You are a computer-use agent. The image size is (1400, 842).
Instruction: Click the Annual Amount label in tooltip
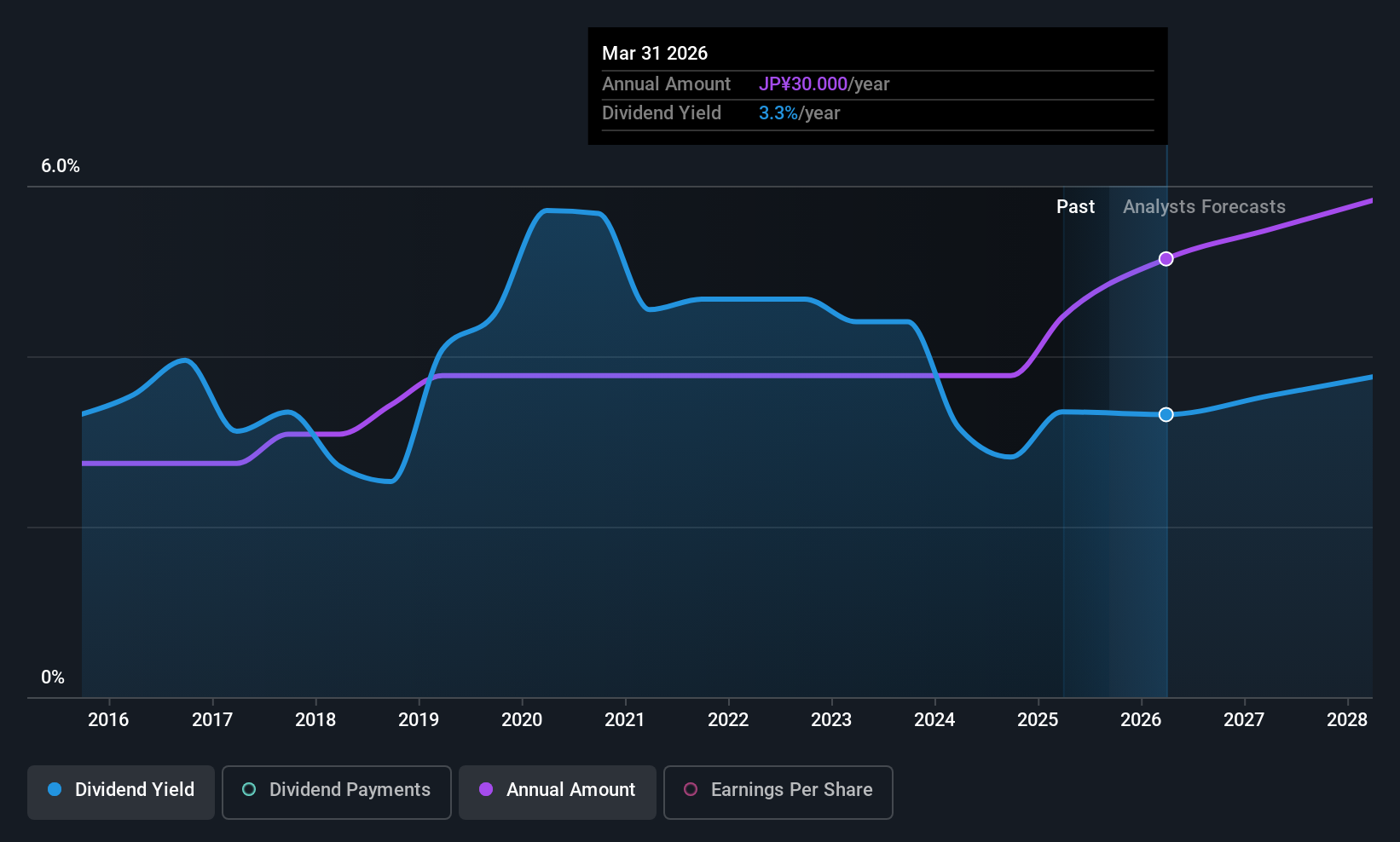tap(666, 84)
